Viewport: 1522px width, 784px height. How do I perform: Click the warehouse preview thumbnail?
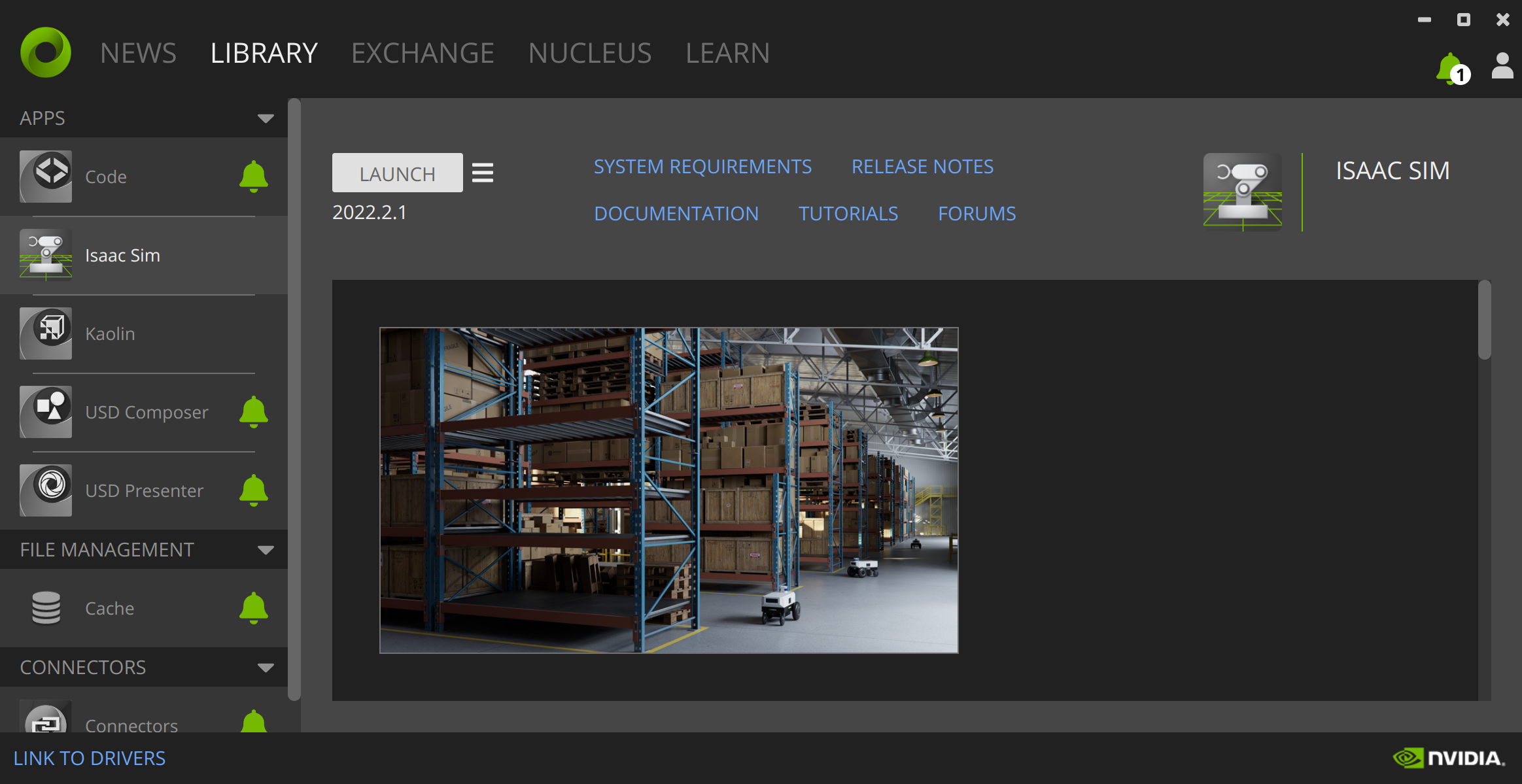tap(668, 490)
